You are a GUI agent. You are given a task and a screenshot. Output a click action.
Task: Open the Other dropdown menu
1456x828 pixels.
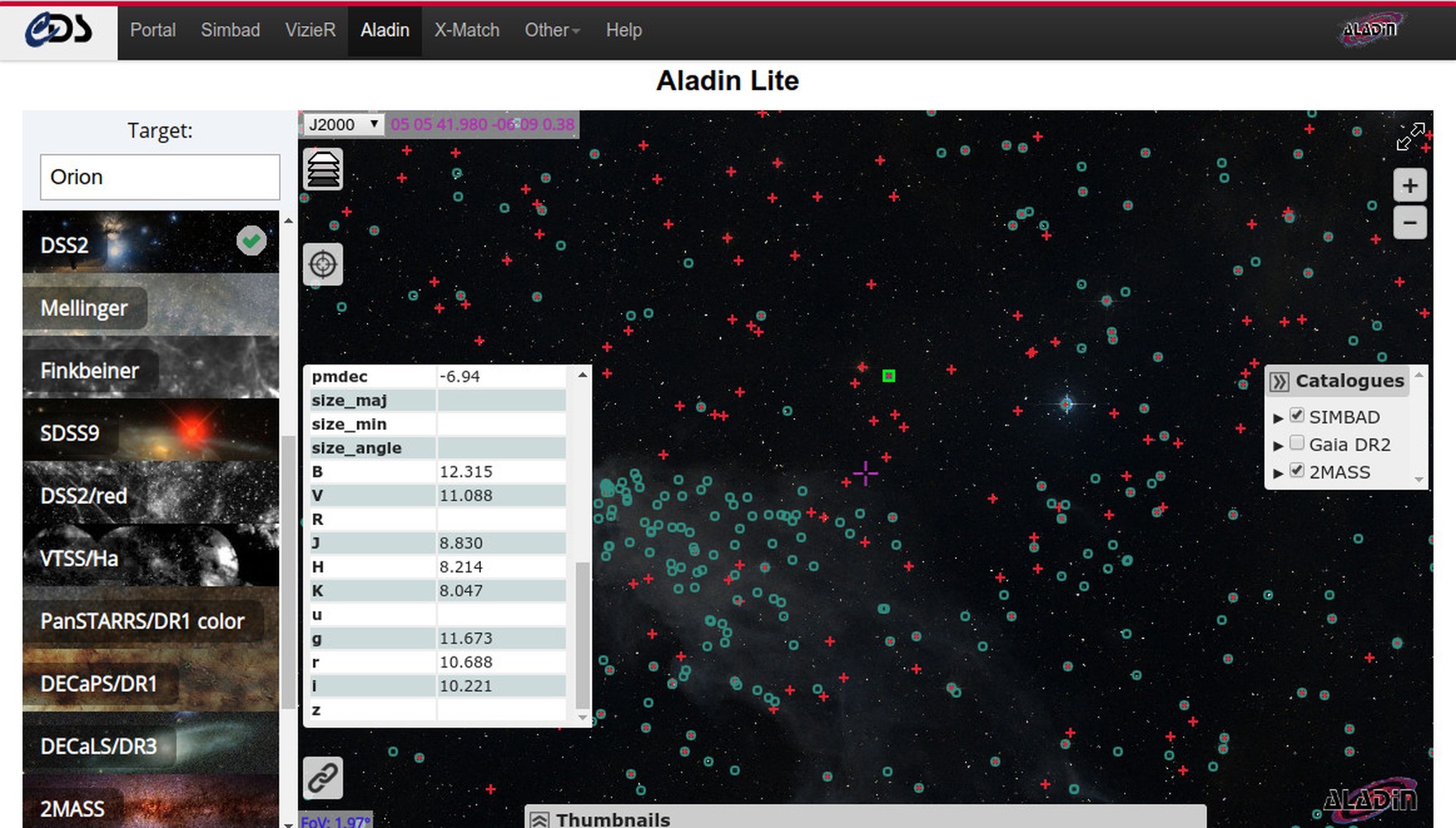[x=552, y=31]
